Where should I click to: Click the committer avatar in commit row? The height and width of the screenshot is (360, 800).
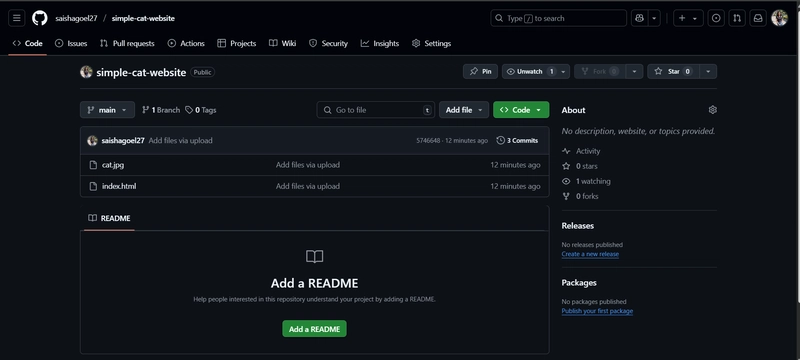92,140
